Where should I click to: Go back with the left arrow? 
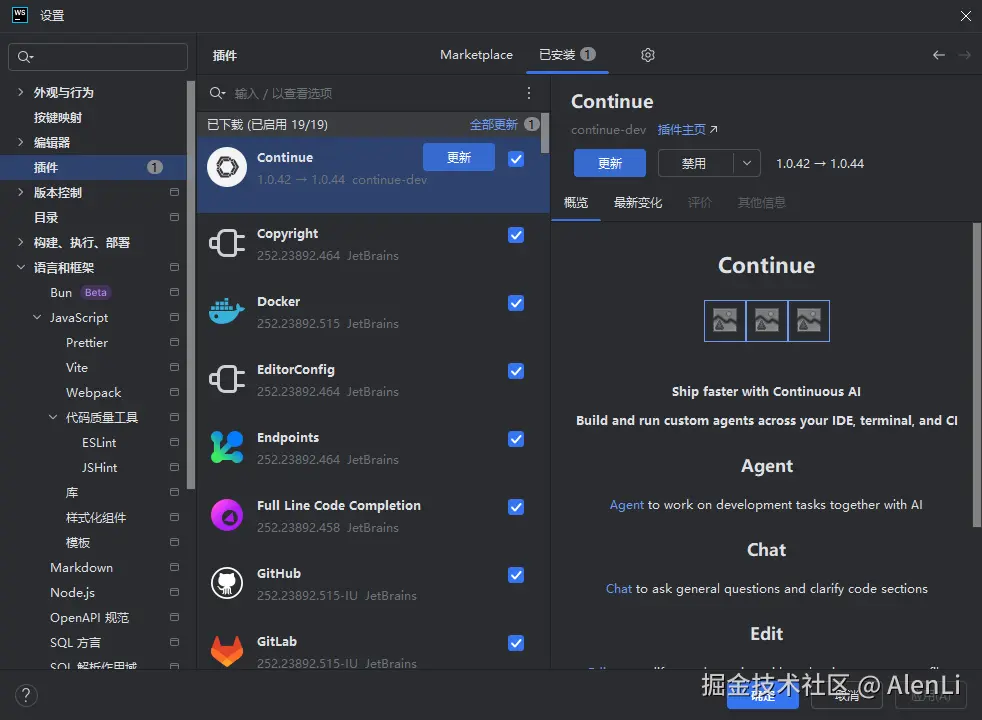(938, 55)
